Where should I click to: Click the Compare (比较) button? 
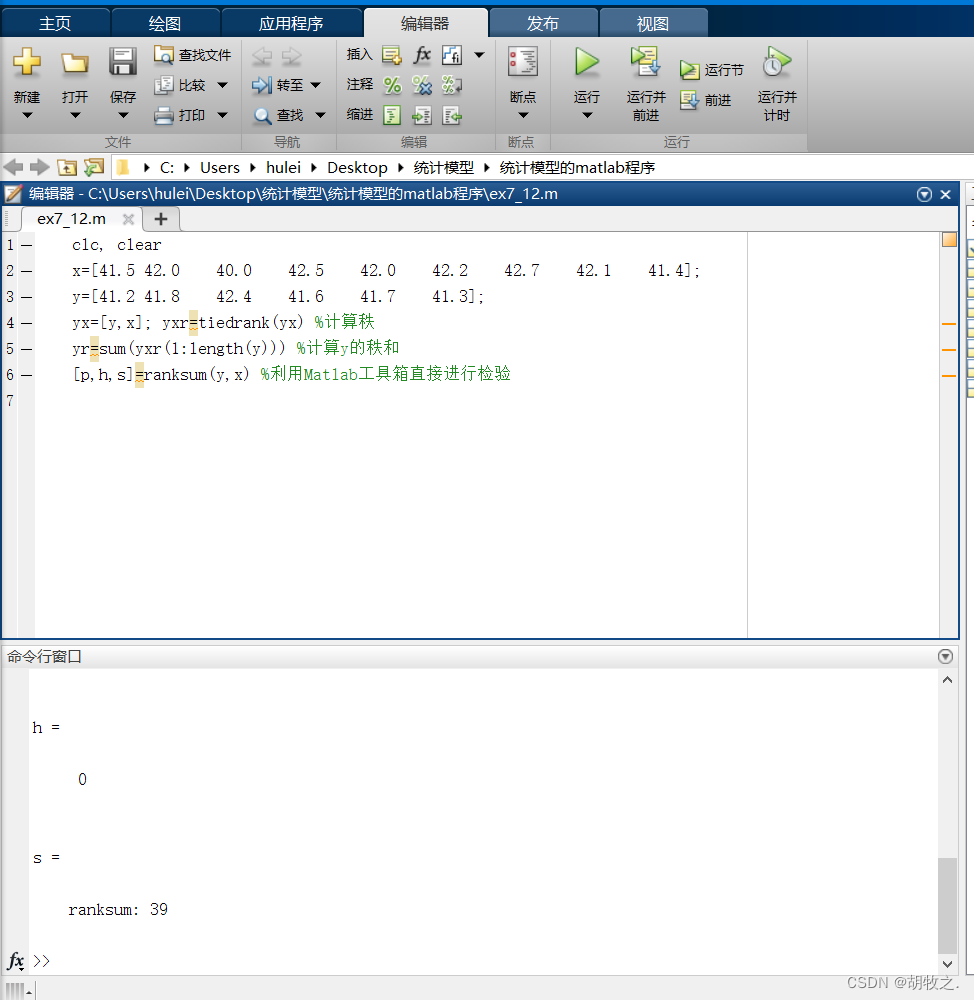[x=181, y=85]
